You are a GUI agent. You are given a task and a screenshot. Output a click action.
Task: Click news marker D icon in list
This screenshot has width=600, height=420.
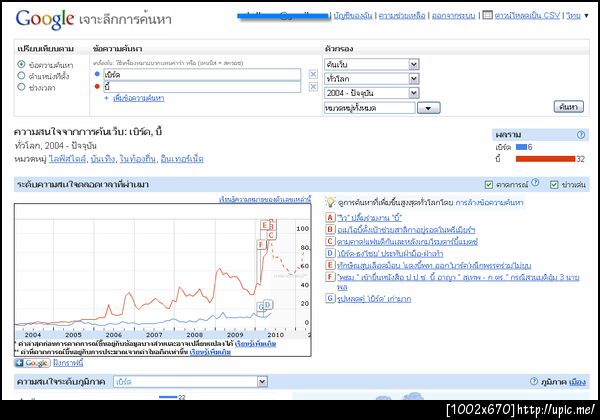330,253
